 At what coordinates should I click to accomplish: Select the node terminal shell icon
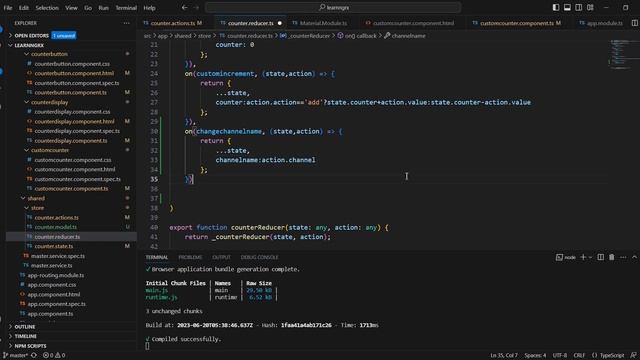566,257
